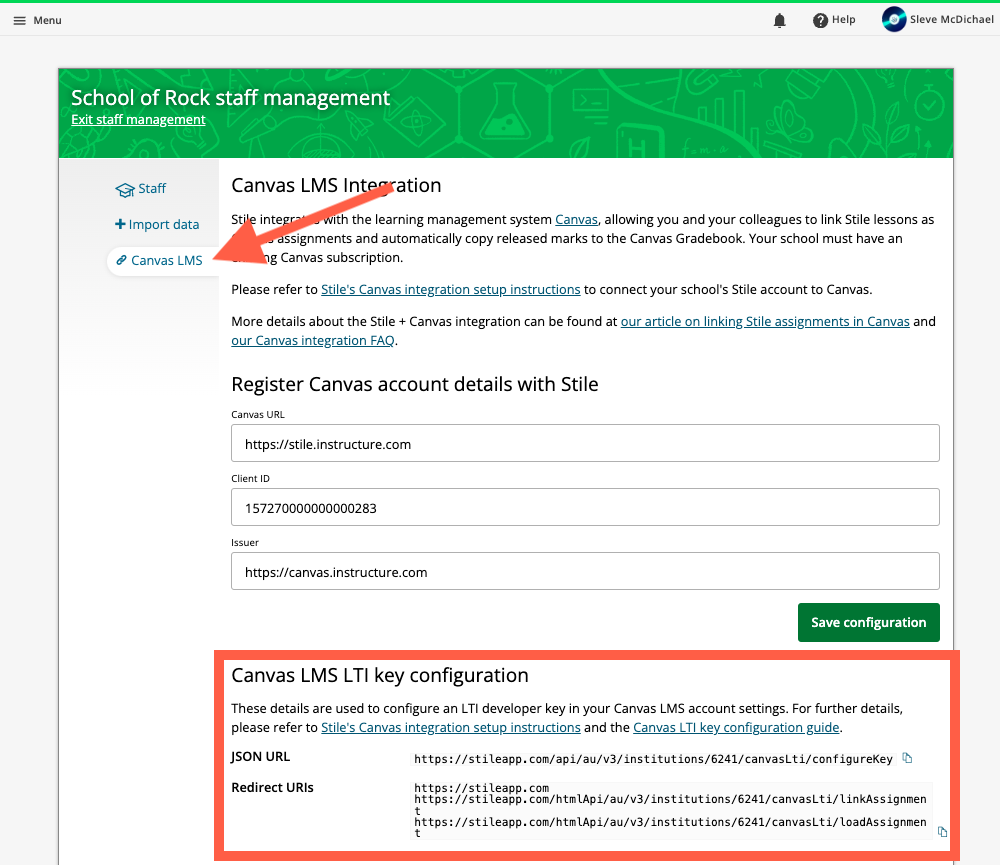Click Exit staff management link
This screenshot has width=1000, height=865.
click(138, 119)
